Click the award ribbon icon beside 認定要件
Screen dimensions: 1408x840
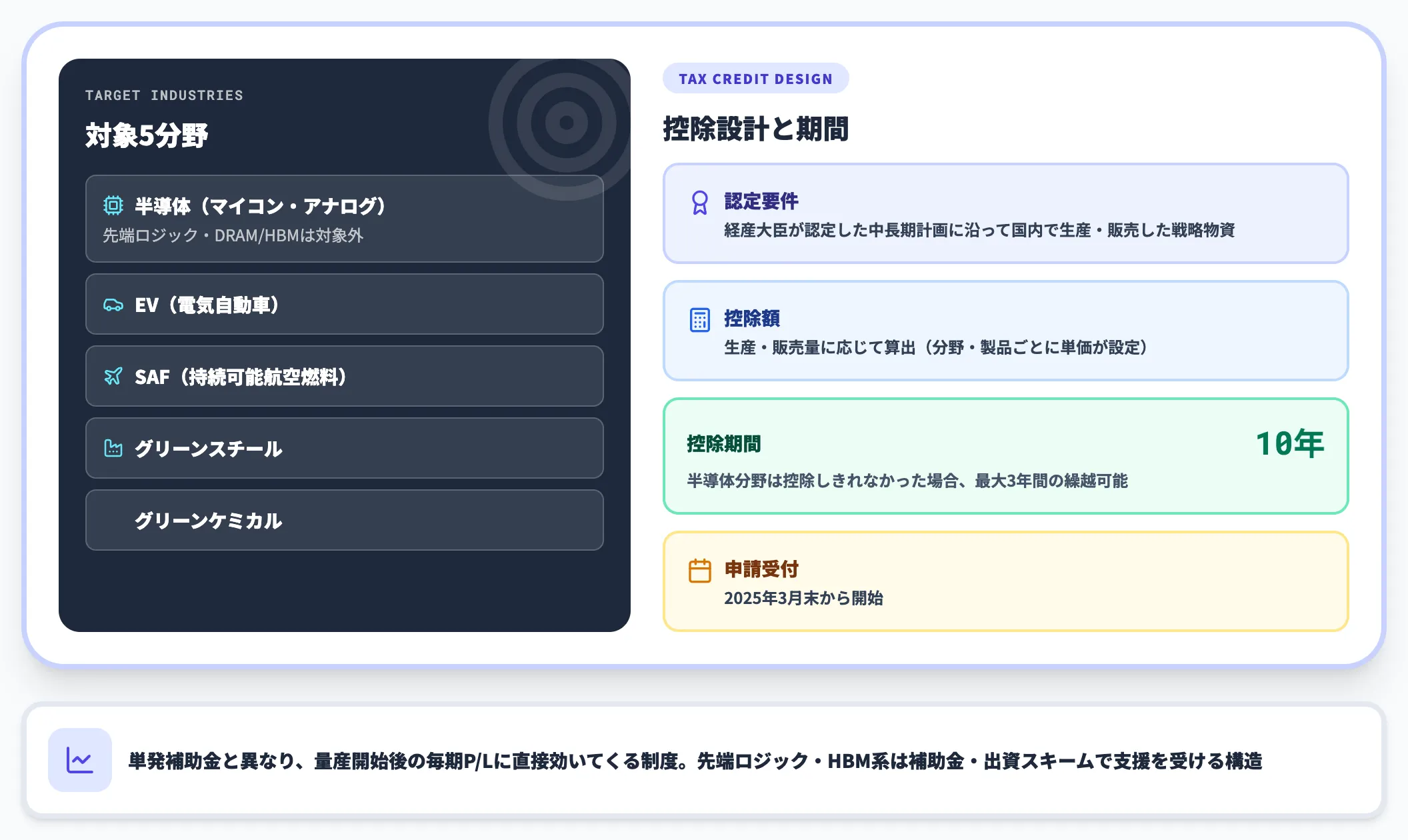[699, 203]
